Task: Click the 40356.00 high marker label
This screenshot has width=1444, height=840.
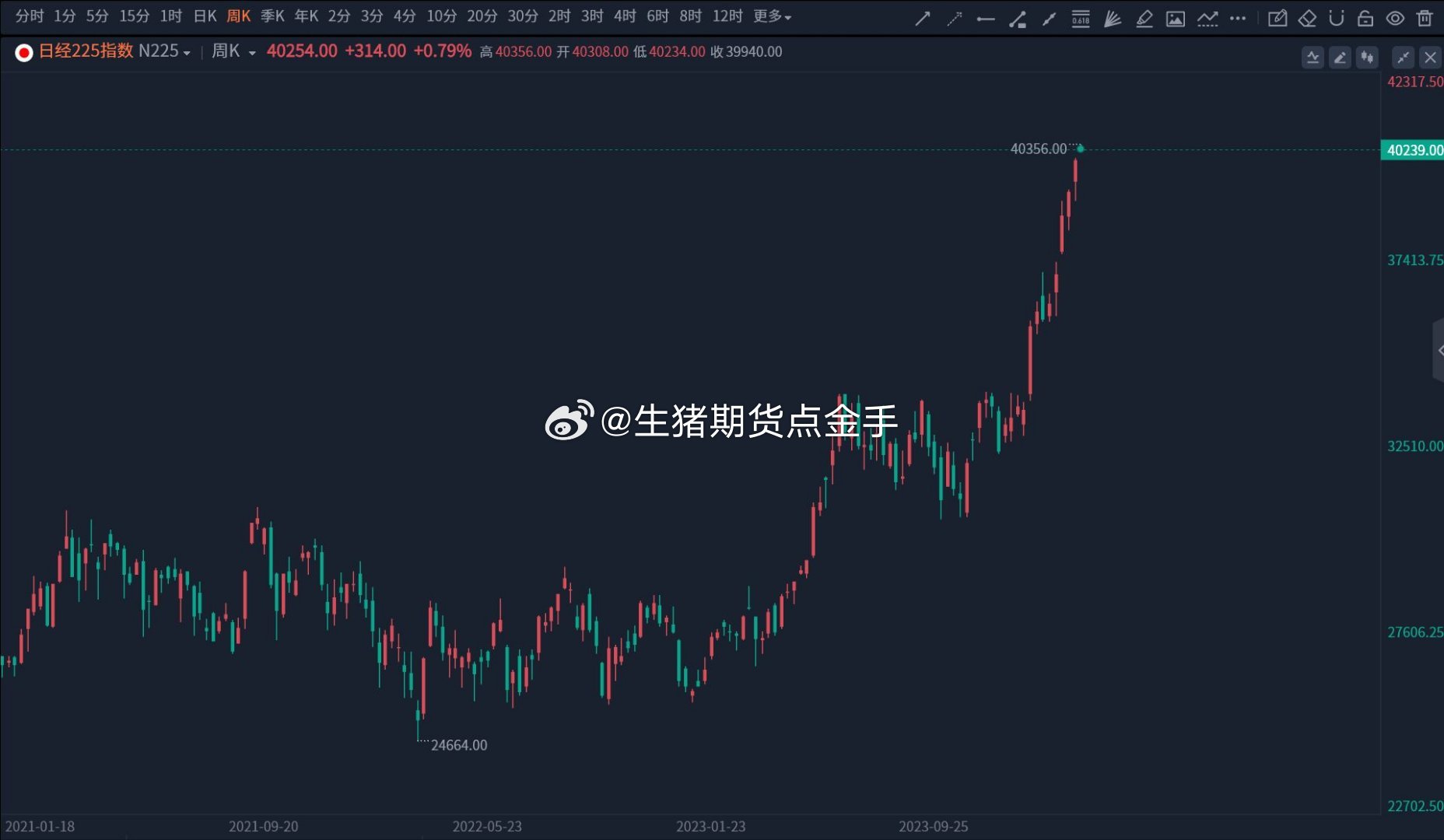Action: click(1038, 149)
